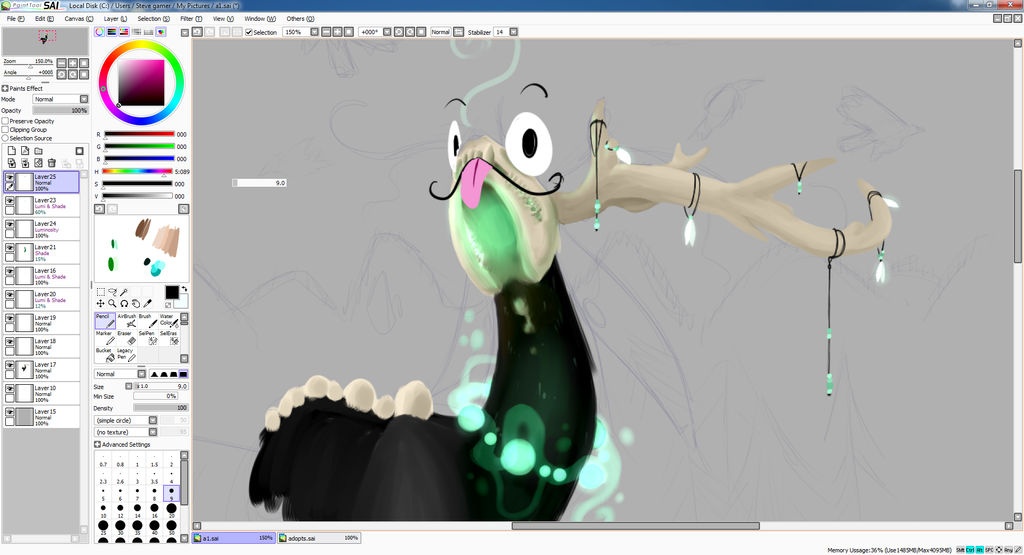
Task: Select the WaterColor brush tool
Action: click(x=169, y=321)
